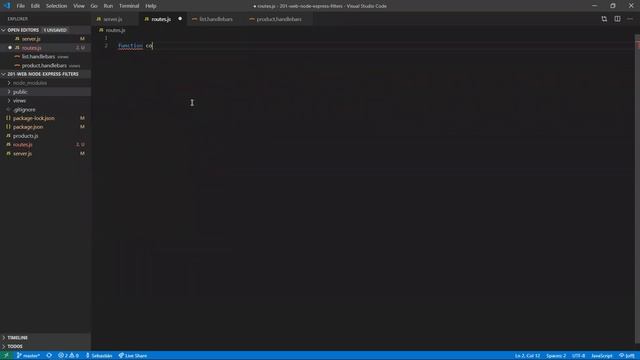
Task: Click the unsaved dot on routes.js tab
Action: coord(180,19)
